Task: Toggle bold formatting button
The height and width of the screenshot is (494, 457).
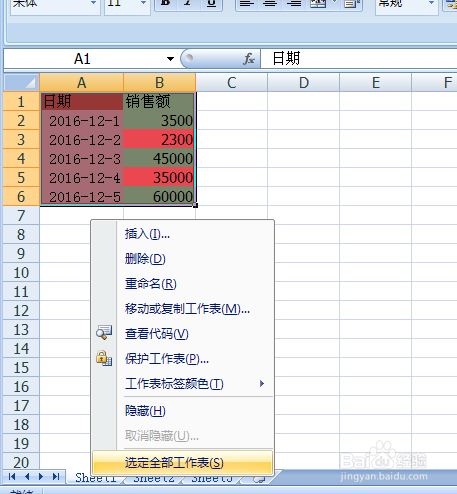Action: click(165, 4)
